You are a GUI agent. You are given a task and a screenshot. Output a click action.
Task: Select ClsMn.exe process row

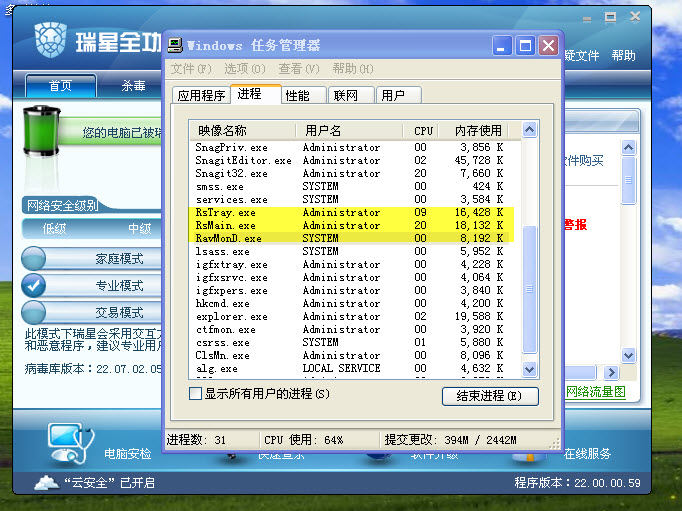tap(352, 356)
